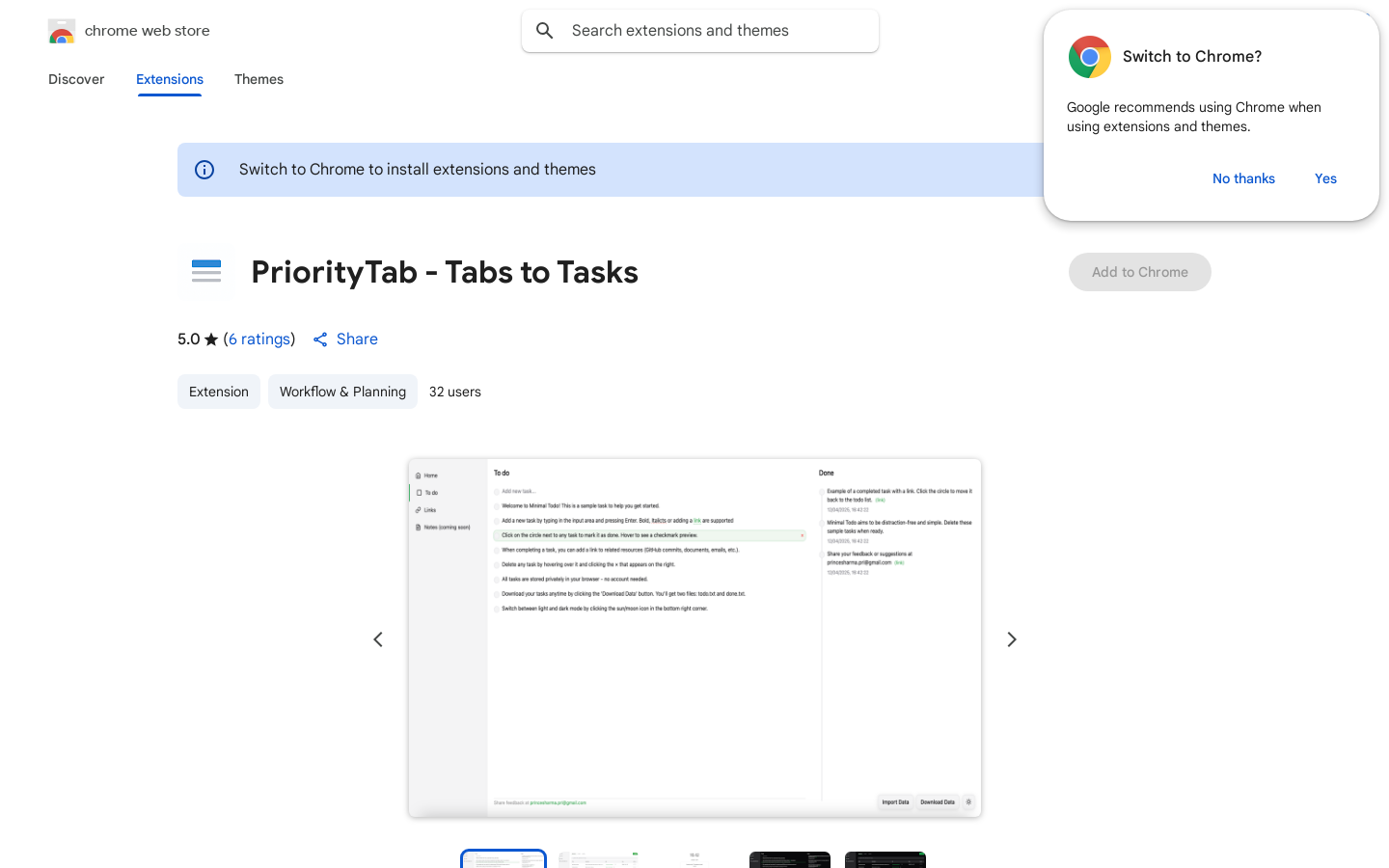Click the info icon in the blue banner

point(204,170)
